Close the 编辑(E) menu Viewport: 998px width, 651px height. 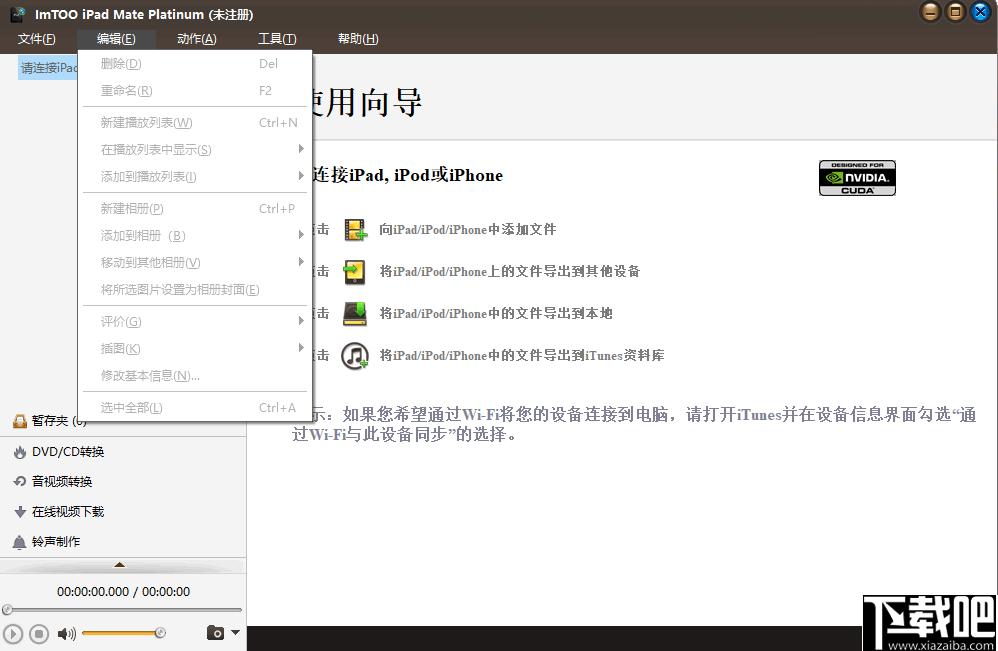[116, 39]
